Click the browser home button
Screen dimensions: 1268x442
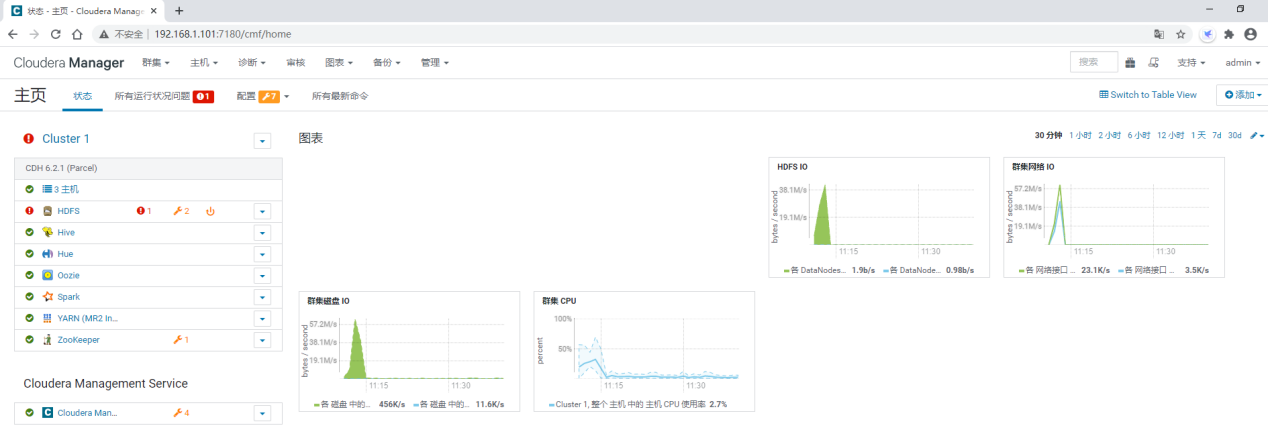coord(77,33)
